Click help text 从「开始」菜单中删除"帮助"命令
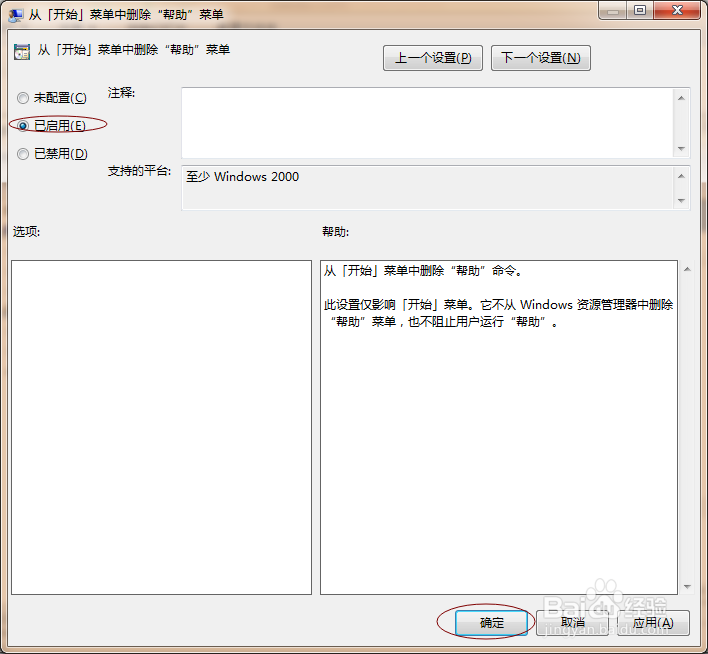708x654 pixels. (423, 271)
